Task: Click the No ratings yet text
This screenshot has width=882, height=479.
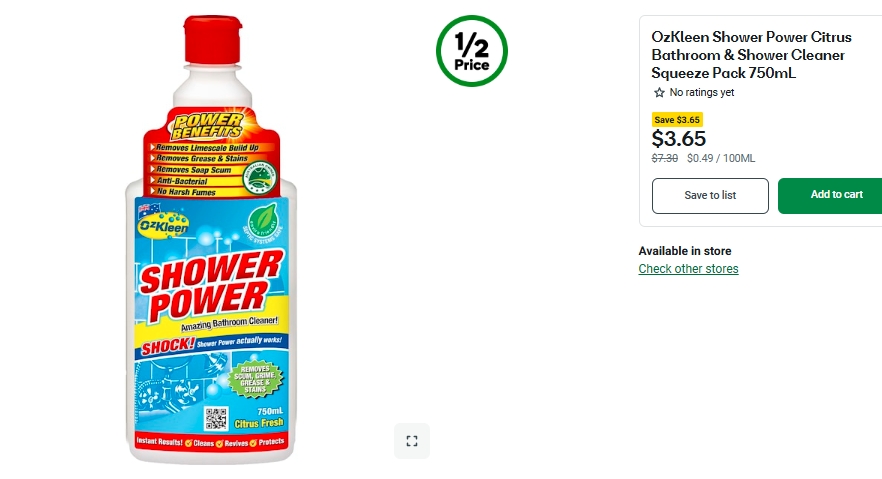Action: (x=701, y=92)
